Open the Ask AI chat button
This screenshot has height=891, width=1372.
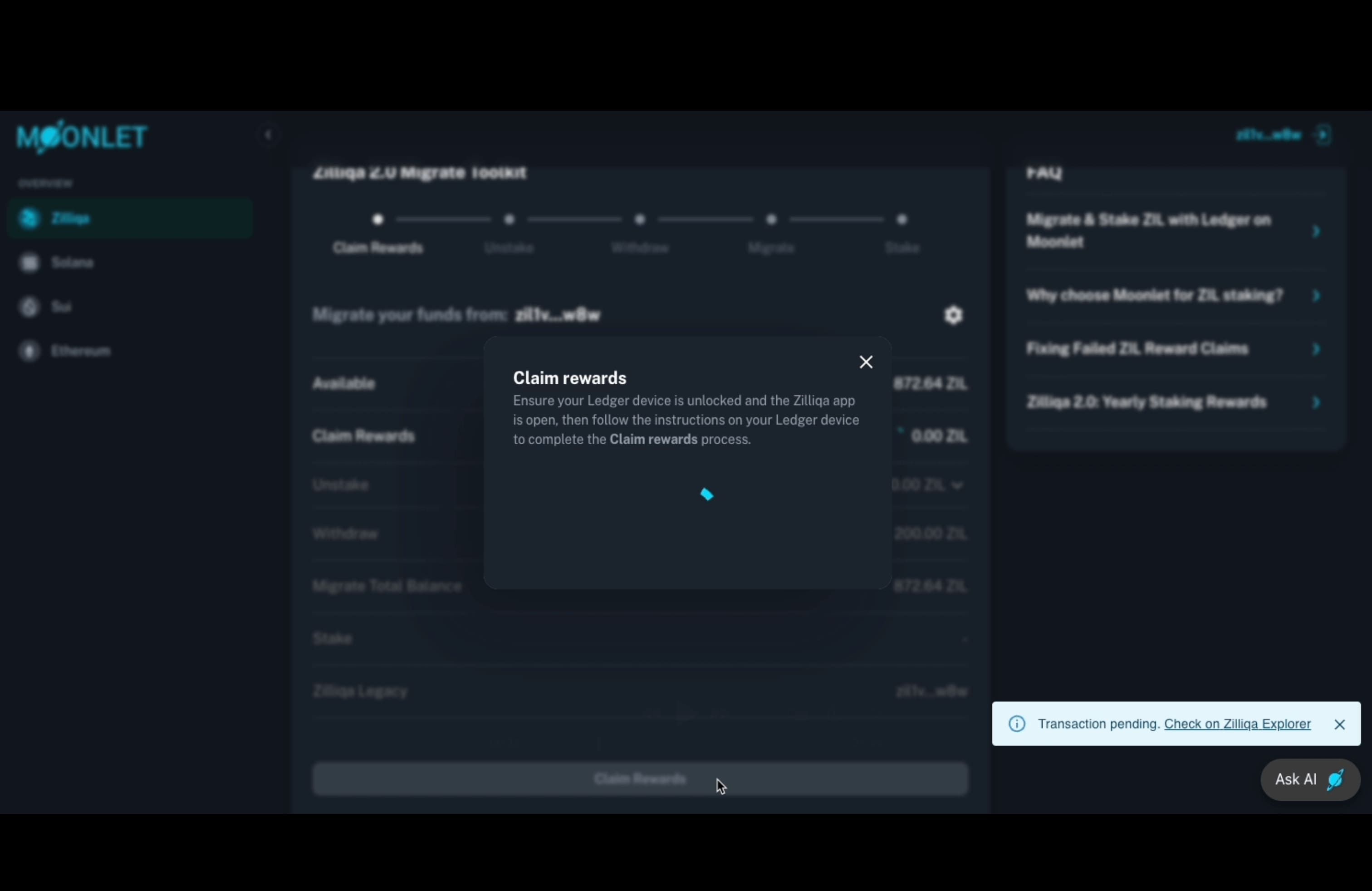[1310, 780]
